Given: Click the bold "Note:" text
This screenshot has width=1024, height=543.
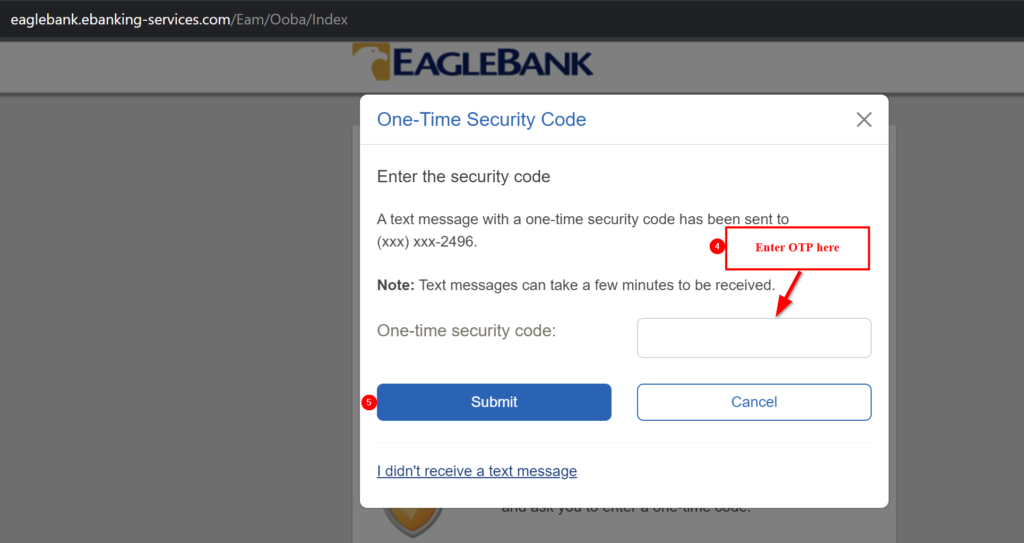Looking at the screenshot, I should point(396,286).
